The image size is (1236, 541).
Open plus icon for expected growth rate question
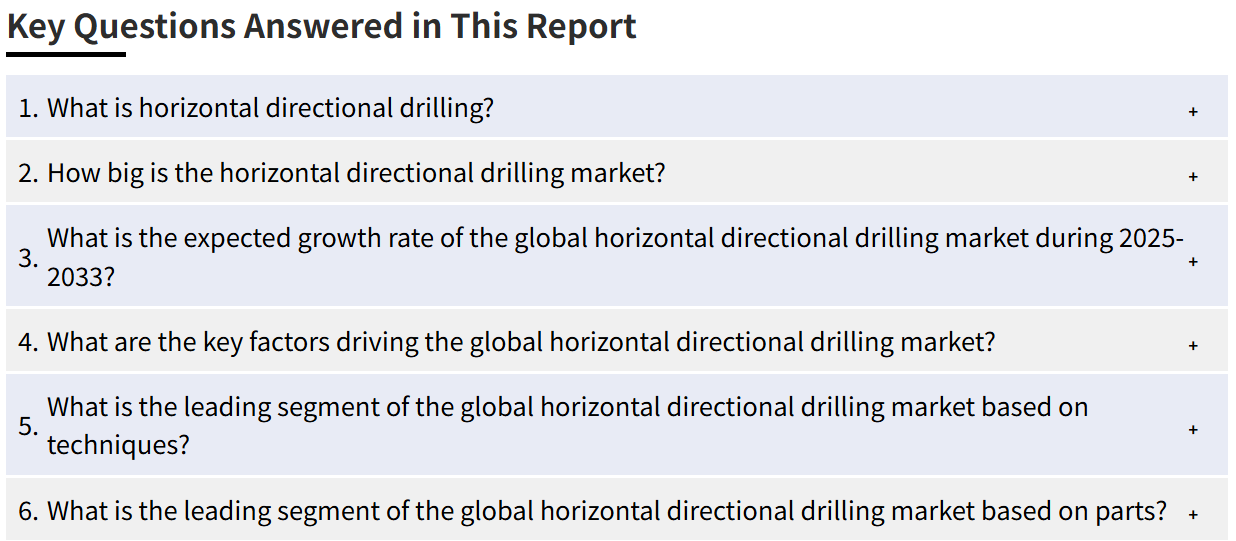pos(1193,261)
